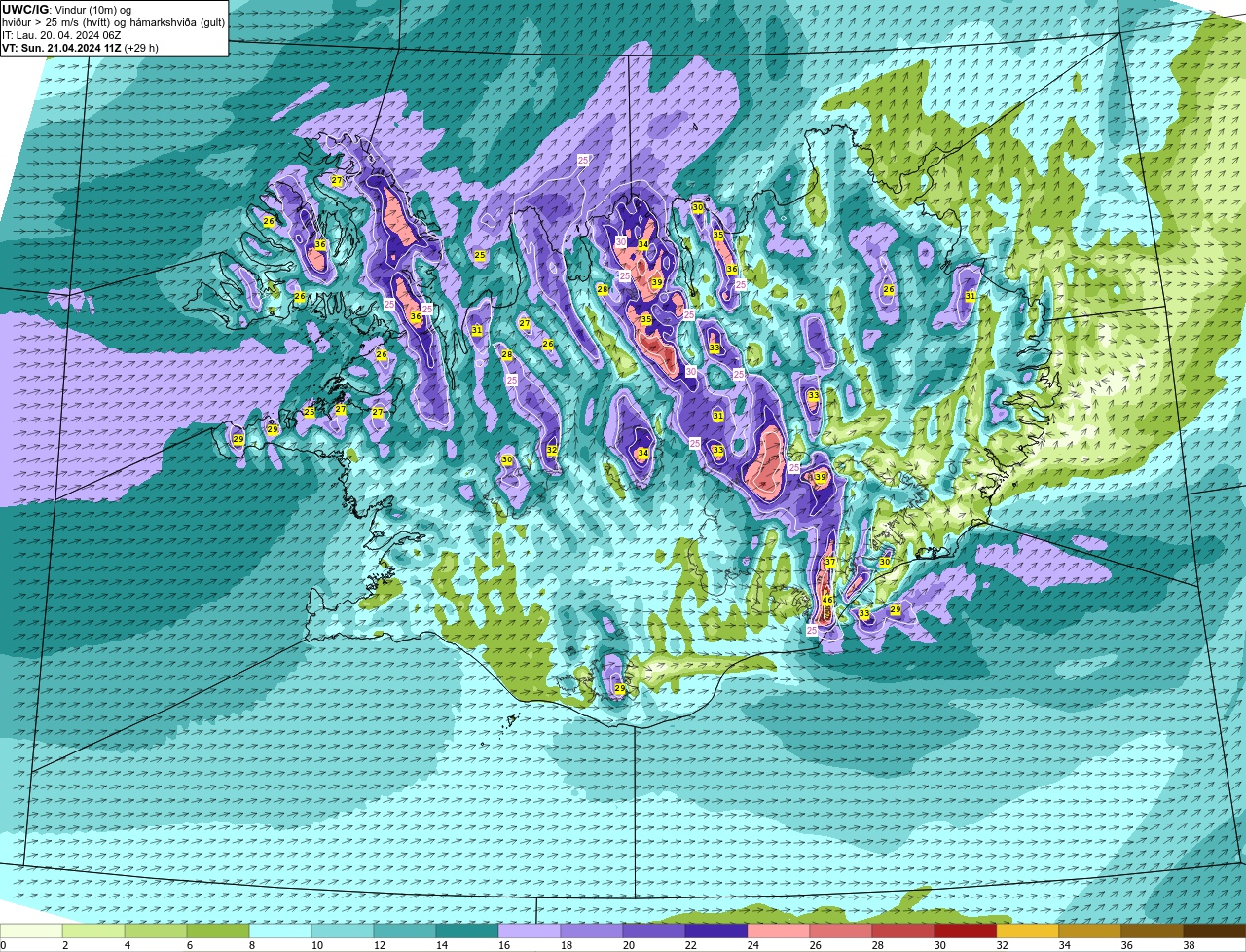This screenshot has width=1246, height=952.
Task: Click the 20–22 m/s legend color swatch
Action: [654, 931]
